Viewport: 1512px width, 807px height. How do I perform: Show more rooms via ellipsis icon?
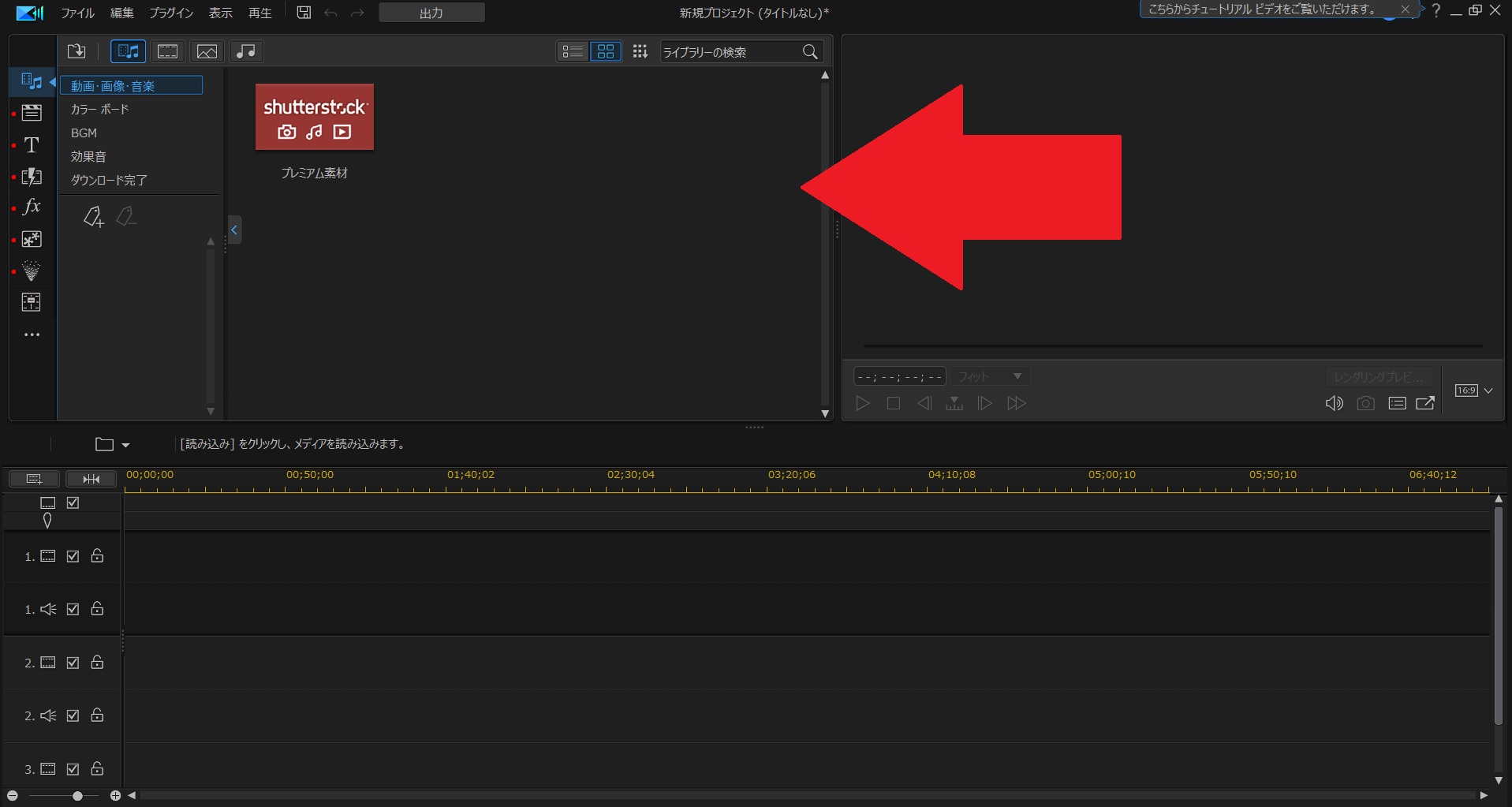(x=32, y=334)
